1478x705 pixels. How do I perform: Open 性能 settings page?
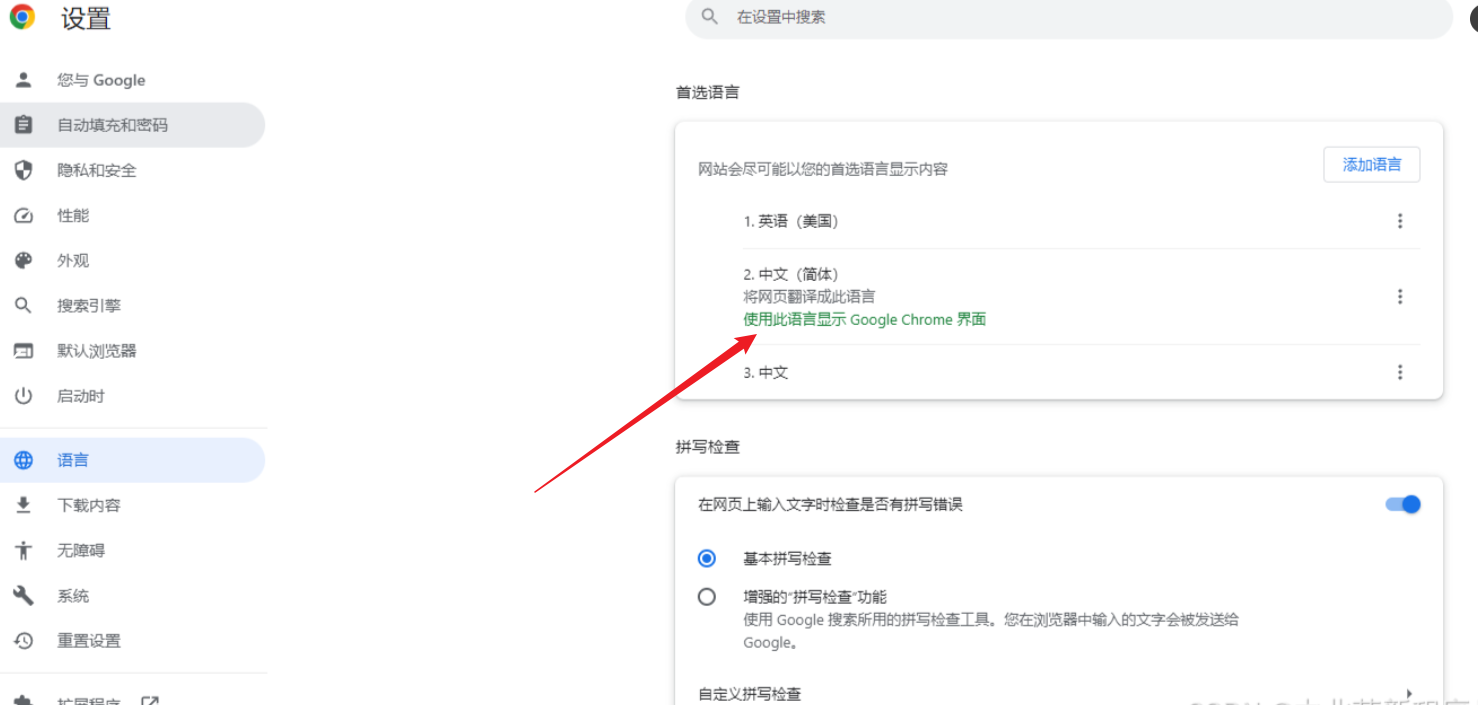coord(132,215)
